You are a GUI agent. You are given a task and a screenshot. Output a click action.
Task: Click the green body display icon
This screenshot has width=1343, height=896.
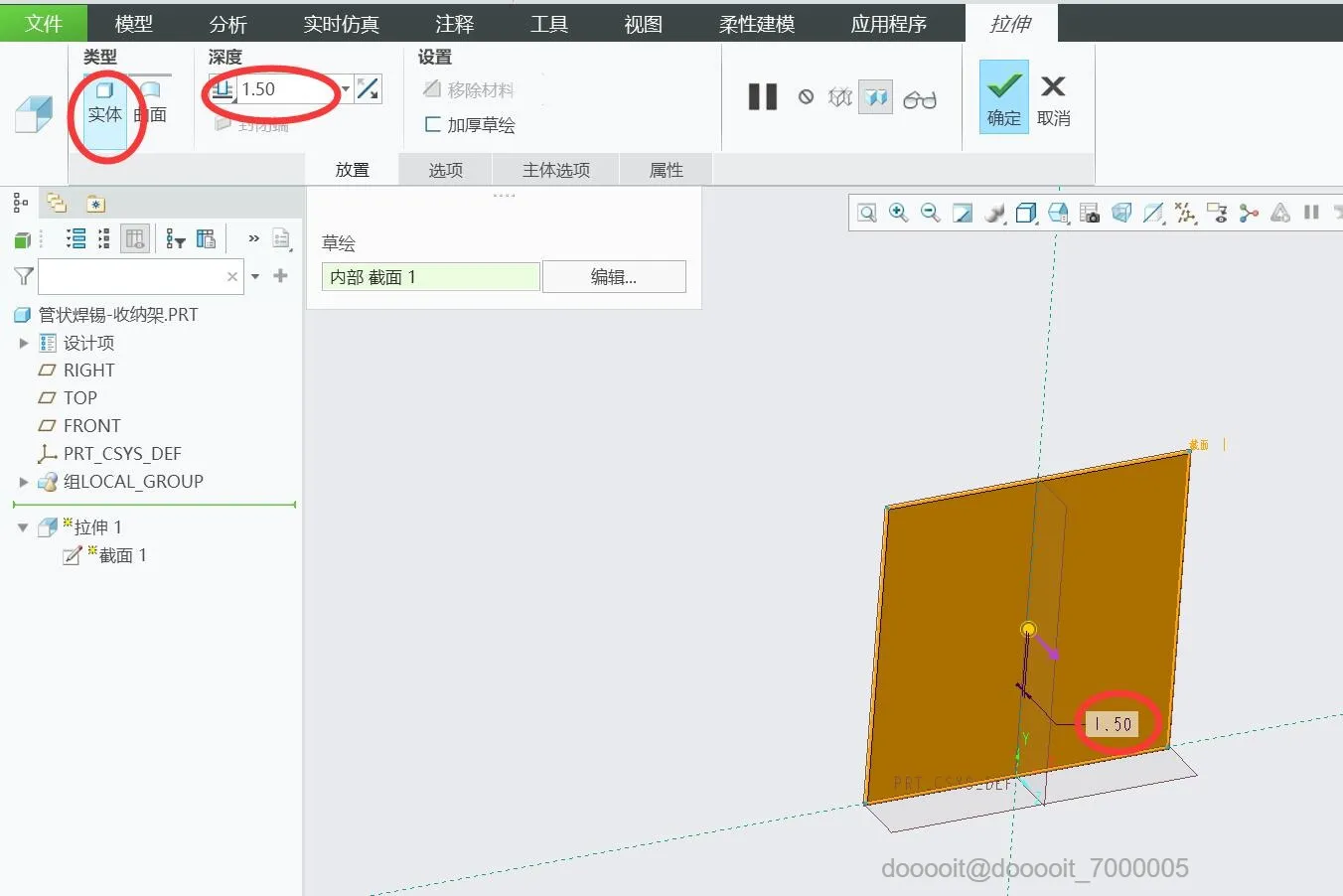[22, 239]
